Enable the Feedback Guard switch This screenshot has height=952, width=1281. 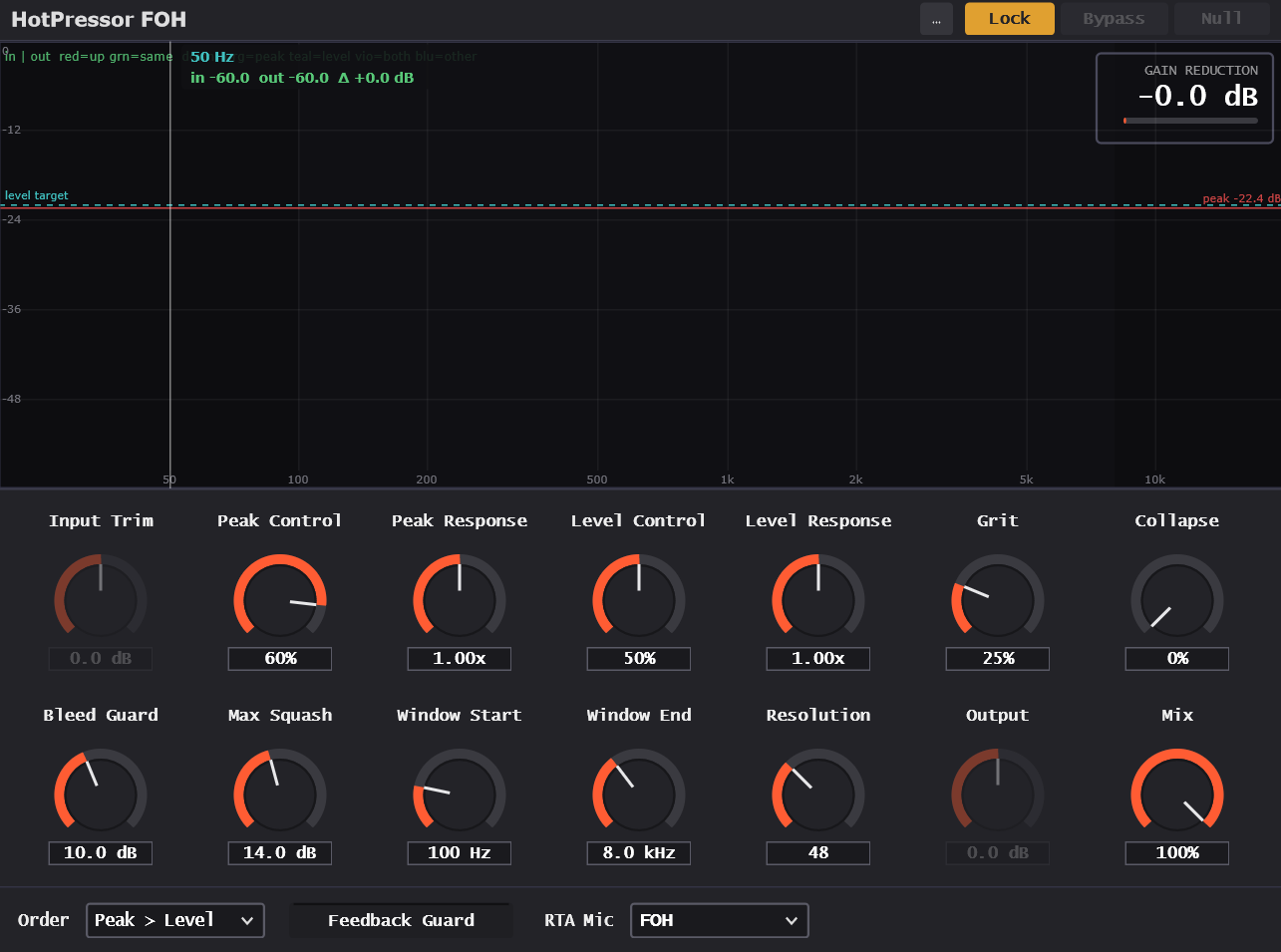click(401, 920)
